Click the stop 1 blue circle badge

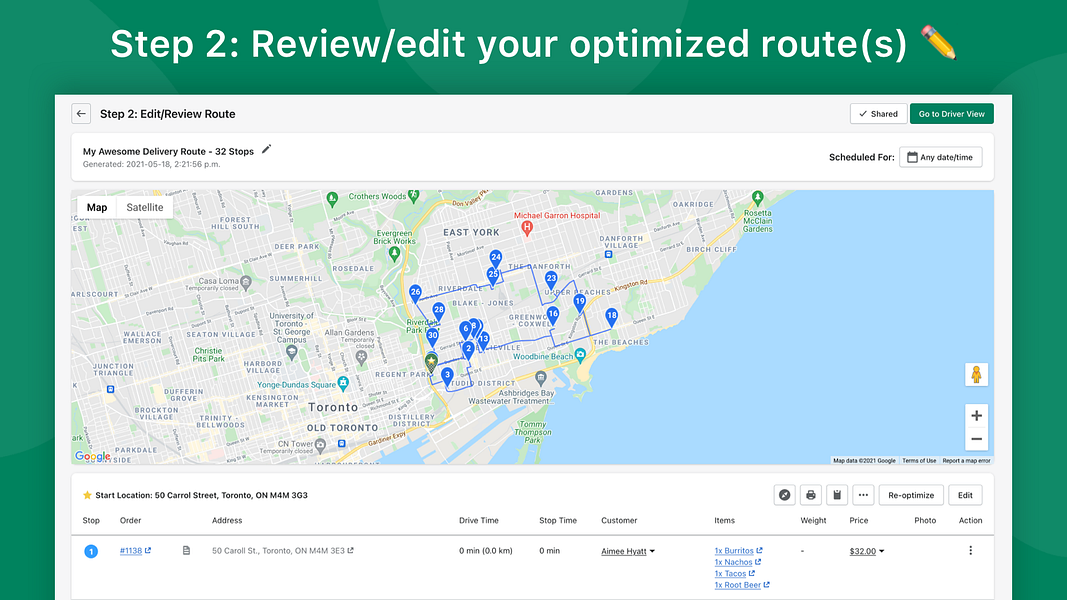coord(91,552)
